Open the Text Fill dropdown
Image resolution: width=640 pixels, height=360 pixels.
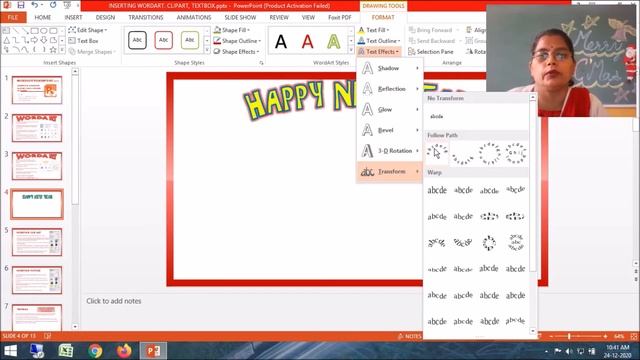373,30
